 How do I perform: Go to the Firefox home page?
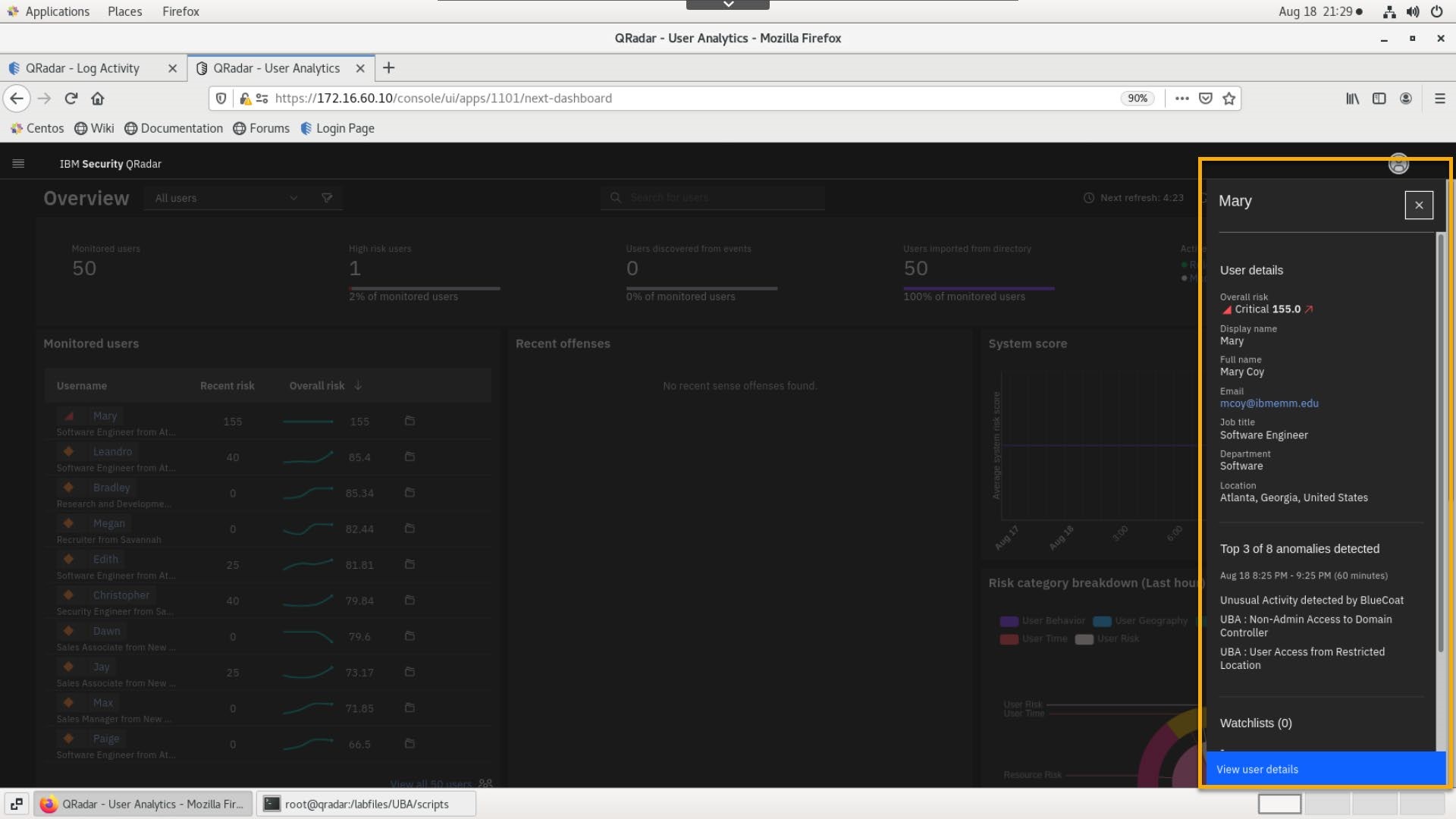[x=98, y=99]
